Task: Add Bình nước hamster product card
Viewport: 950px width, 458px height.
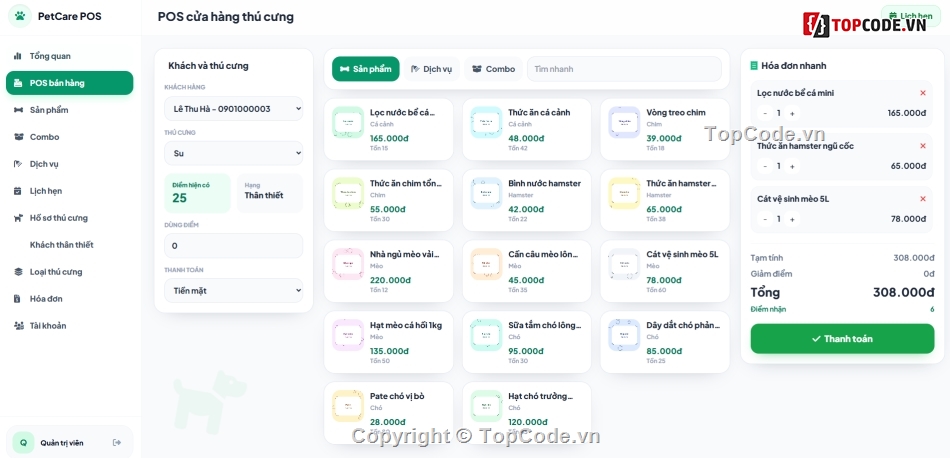Action: pos(526,200)
